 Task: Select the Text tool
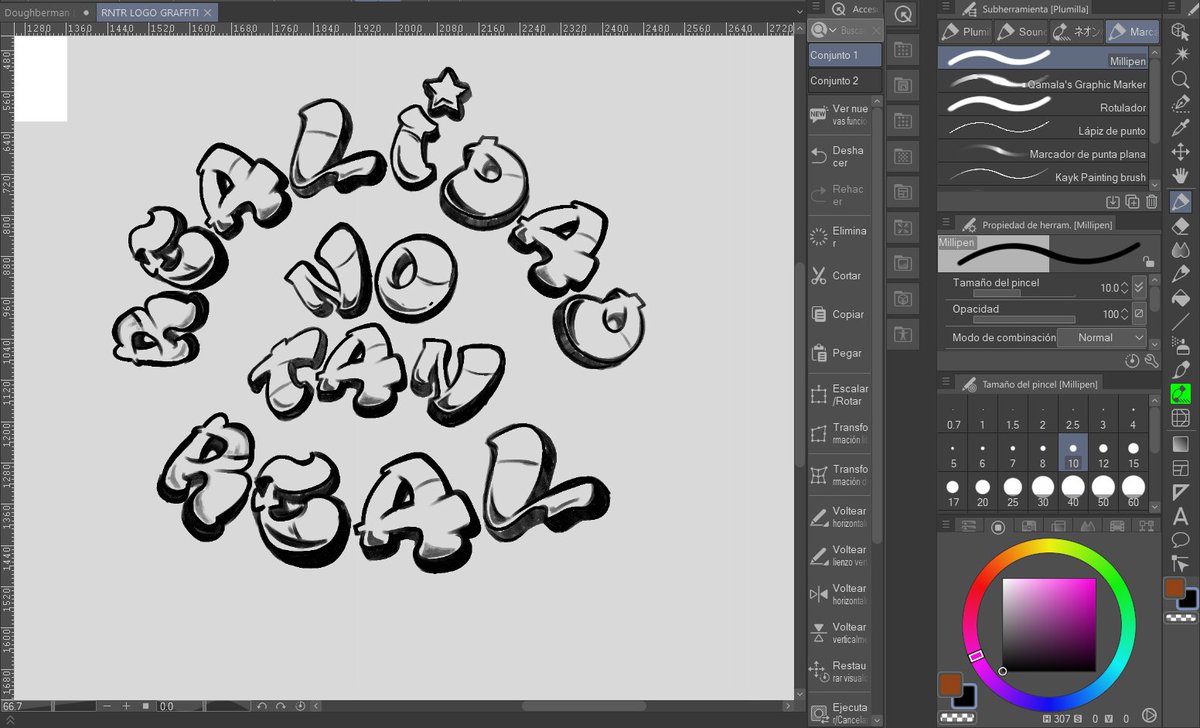[1180, 516]
